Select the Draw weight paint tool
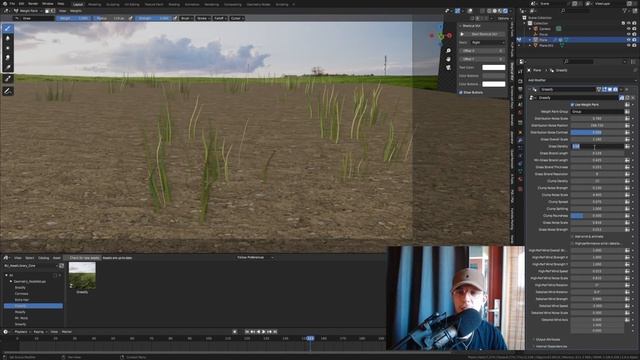Screen dimensions: 640x360 click(7, 28)
